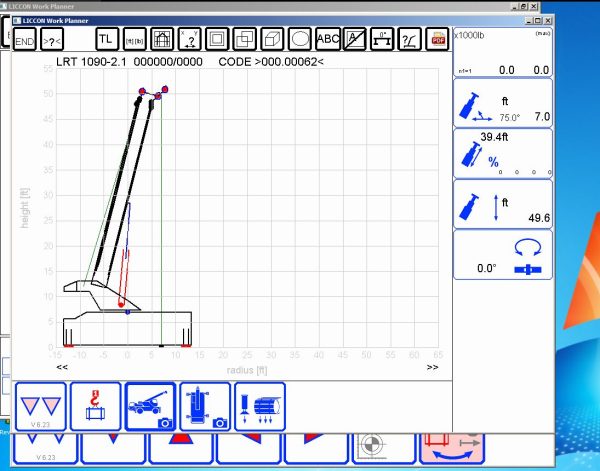Capture the outrigger top view camera icon
The width and height of the screenshot is (600, 471).
point(205,407)
